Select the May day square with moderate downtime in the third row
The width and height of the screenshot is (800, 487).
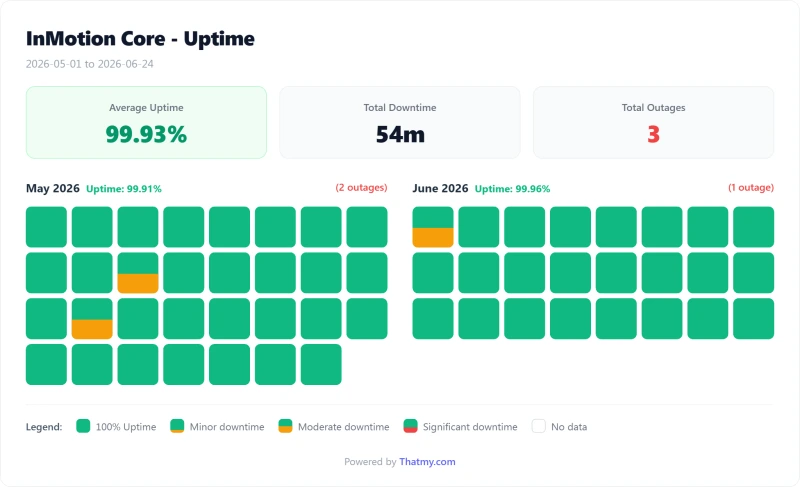pyautogui.click(x=92, y=319)
